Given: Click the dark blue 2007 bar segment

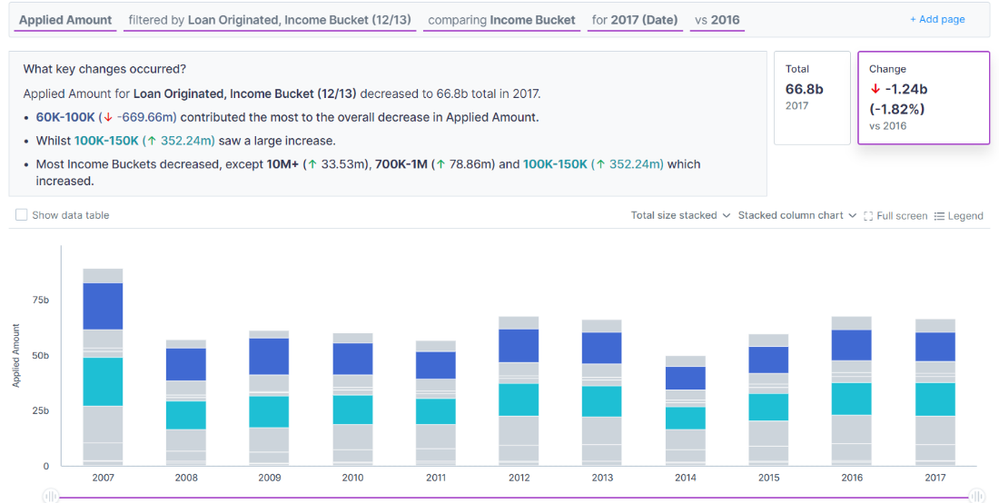Looking at the screenshot, I should tap(103, 306).
